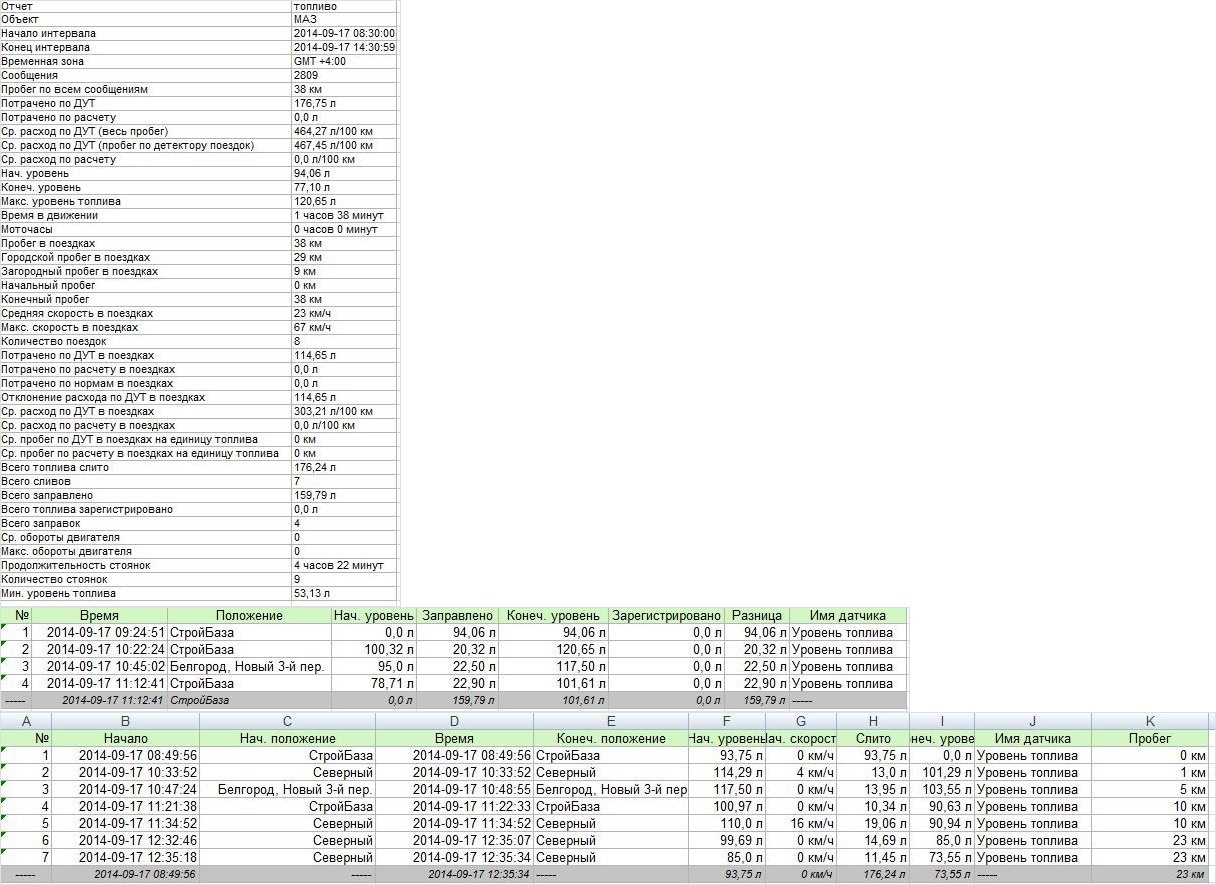Click the 'Заправлено' table header
1216x885 pixels.
tap(457, 616)
